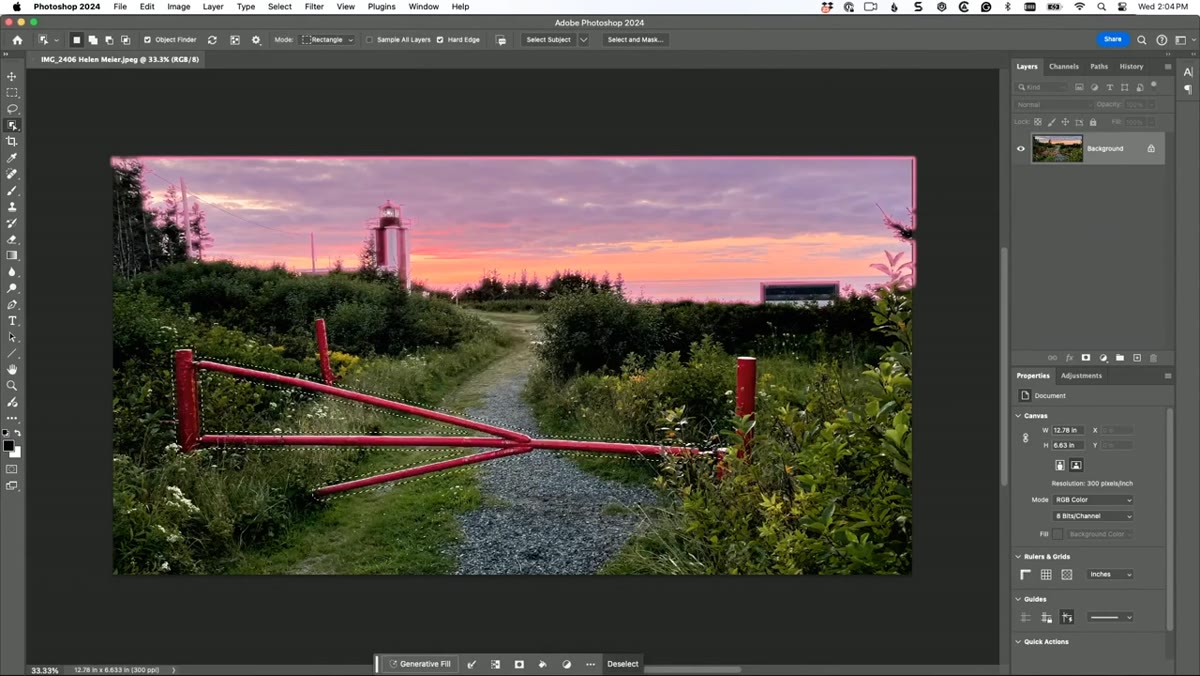
Task: Select the Eyedropper tool
Action: pyautogui.click(x=12, y=158)
